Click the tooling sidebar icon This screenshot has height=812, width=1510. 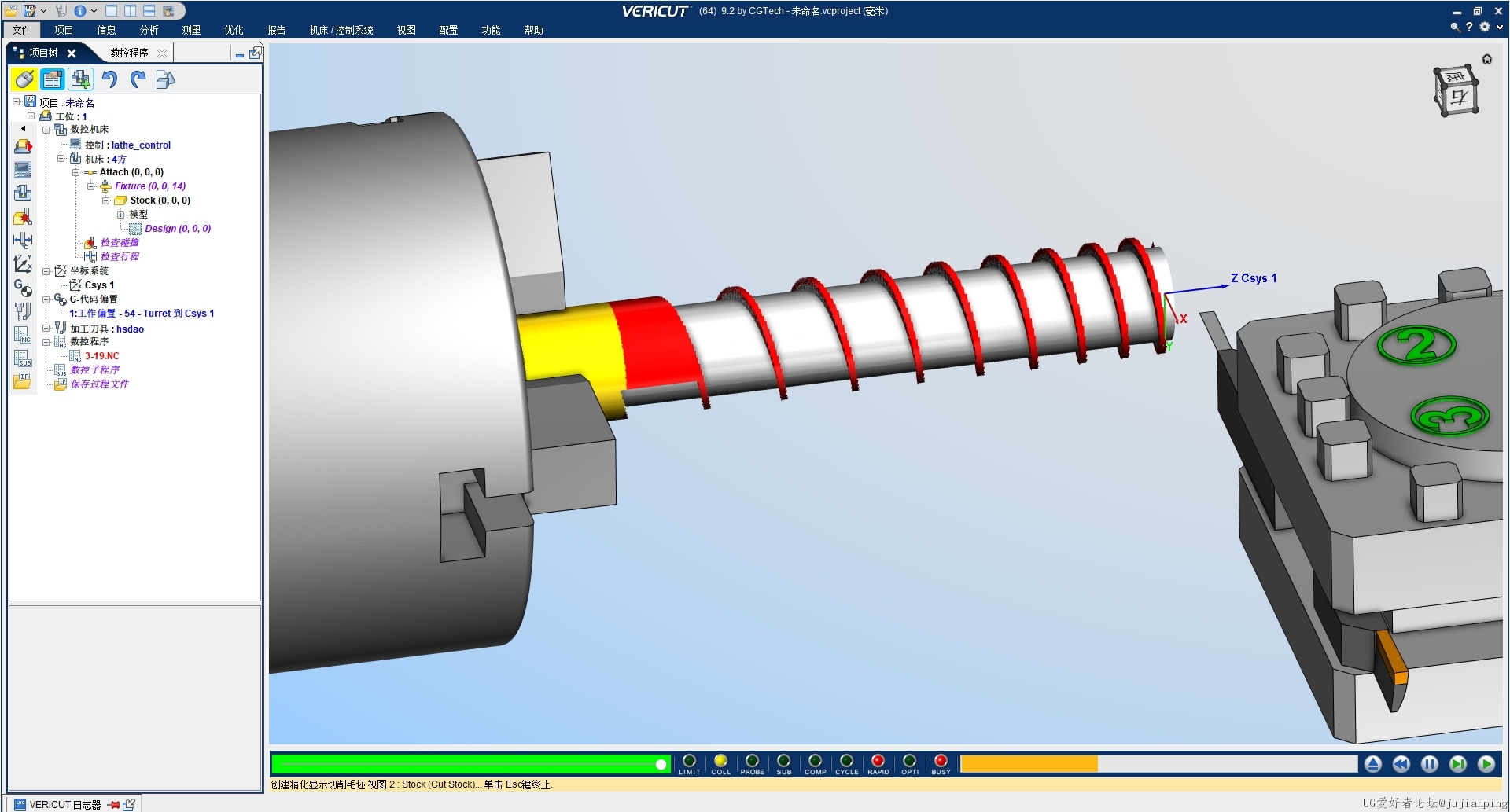[x=24, y=311]
